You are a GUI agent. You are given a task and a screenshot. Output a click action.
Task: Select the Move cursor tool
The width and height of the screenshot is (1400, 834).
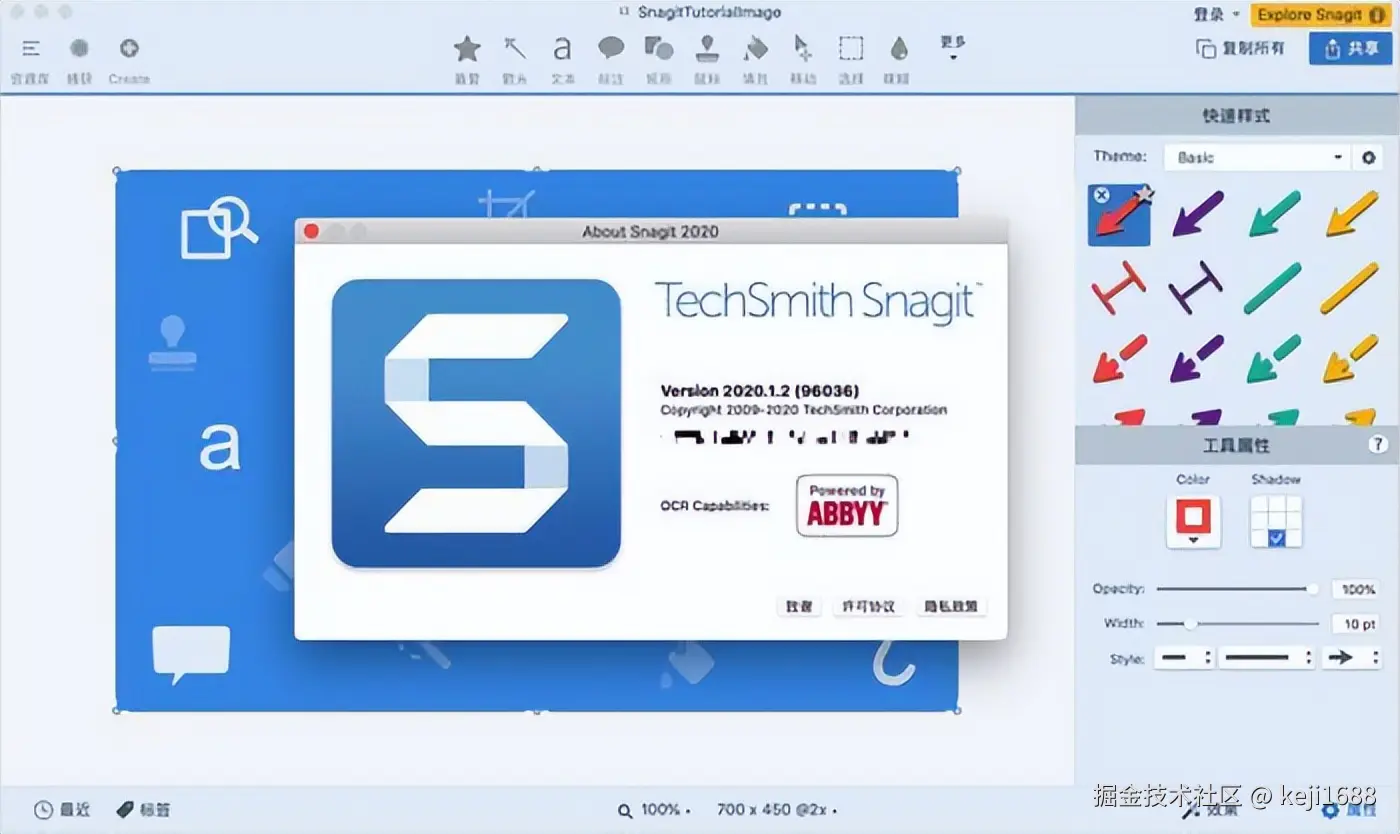(802, 48)
